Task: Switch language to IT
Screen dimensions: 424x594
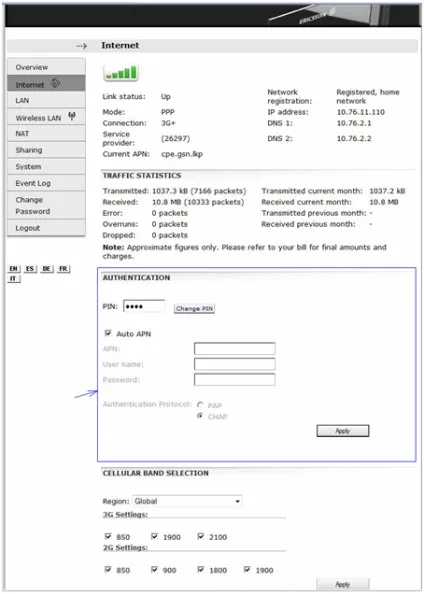Action: [14, 279]
